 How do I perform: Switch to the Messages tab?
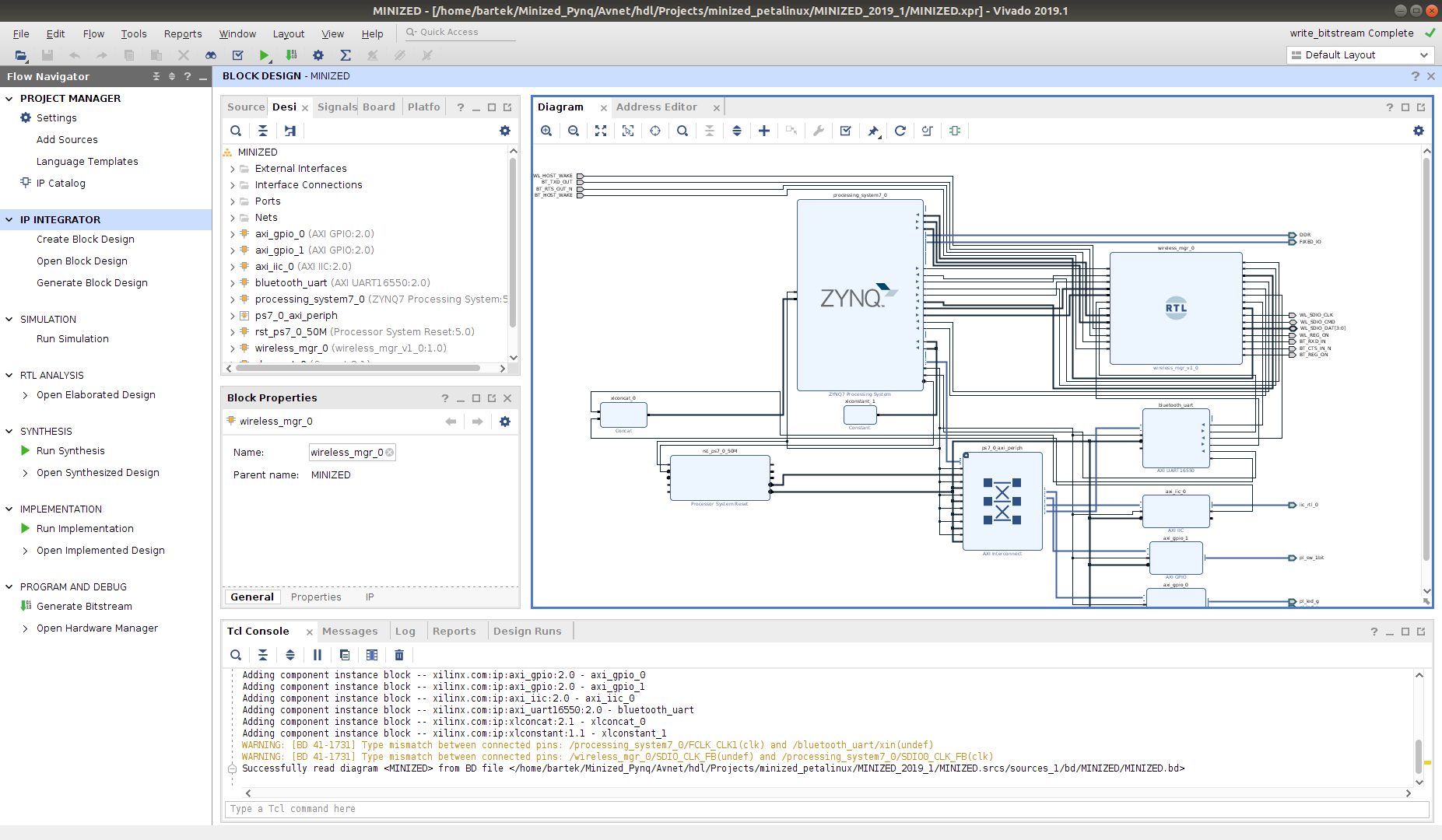pyautogui.click(x=350, y=632)
